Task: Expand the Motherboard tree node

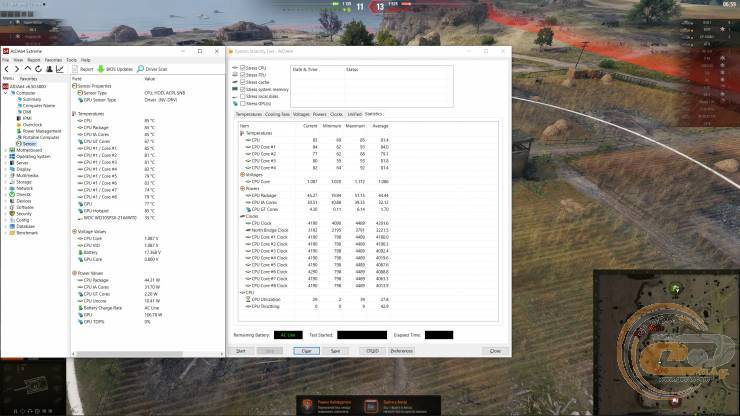Action: click(6, 150)
